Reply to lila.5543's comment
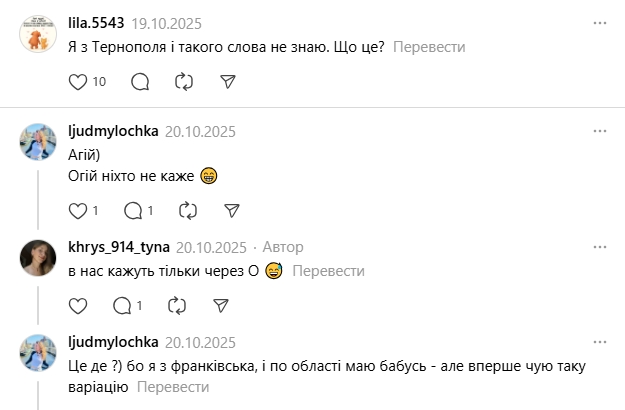625x410 pixels. [x=140, y=81]
